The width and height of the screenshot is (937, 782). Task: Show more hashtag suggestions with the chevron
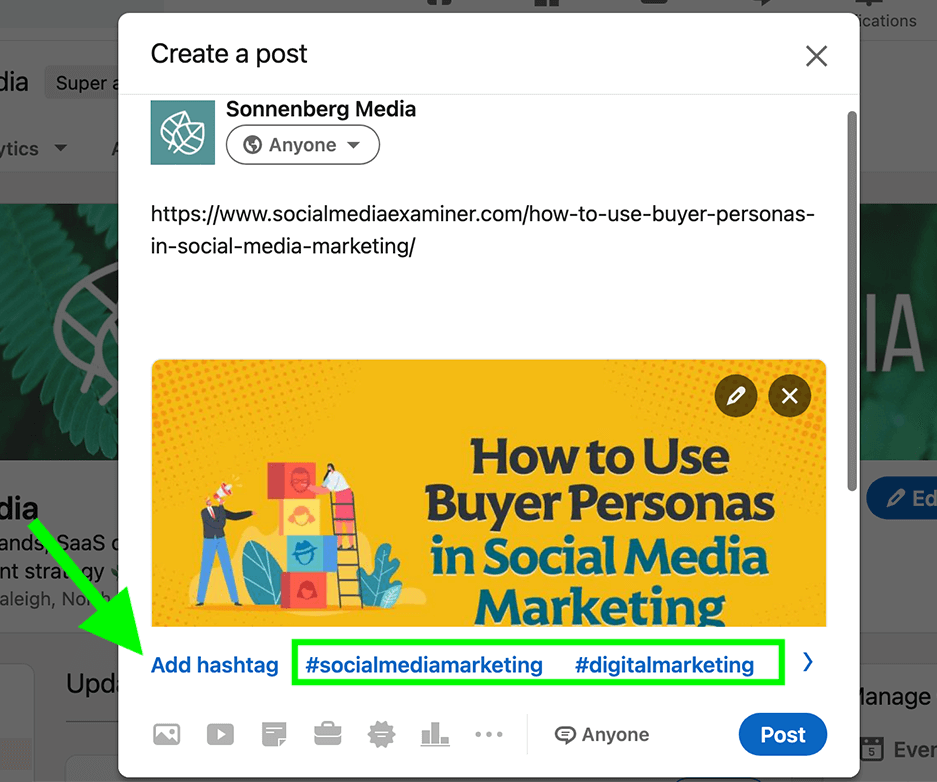[807, 662]
